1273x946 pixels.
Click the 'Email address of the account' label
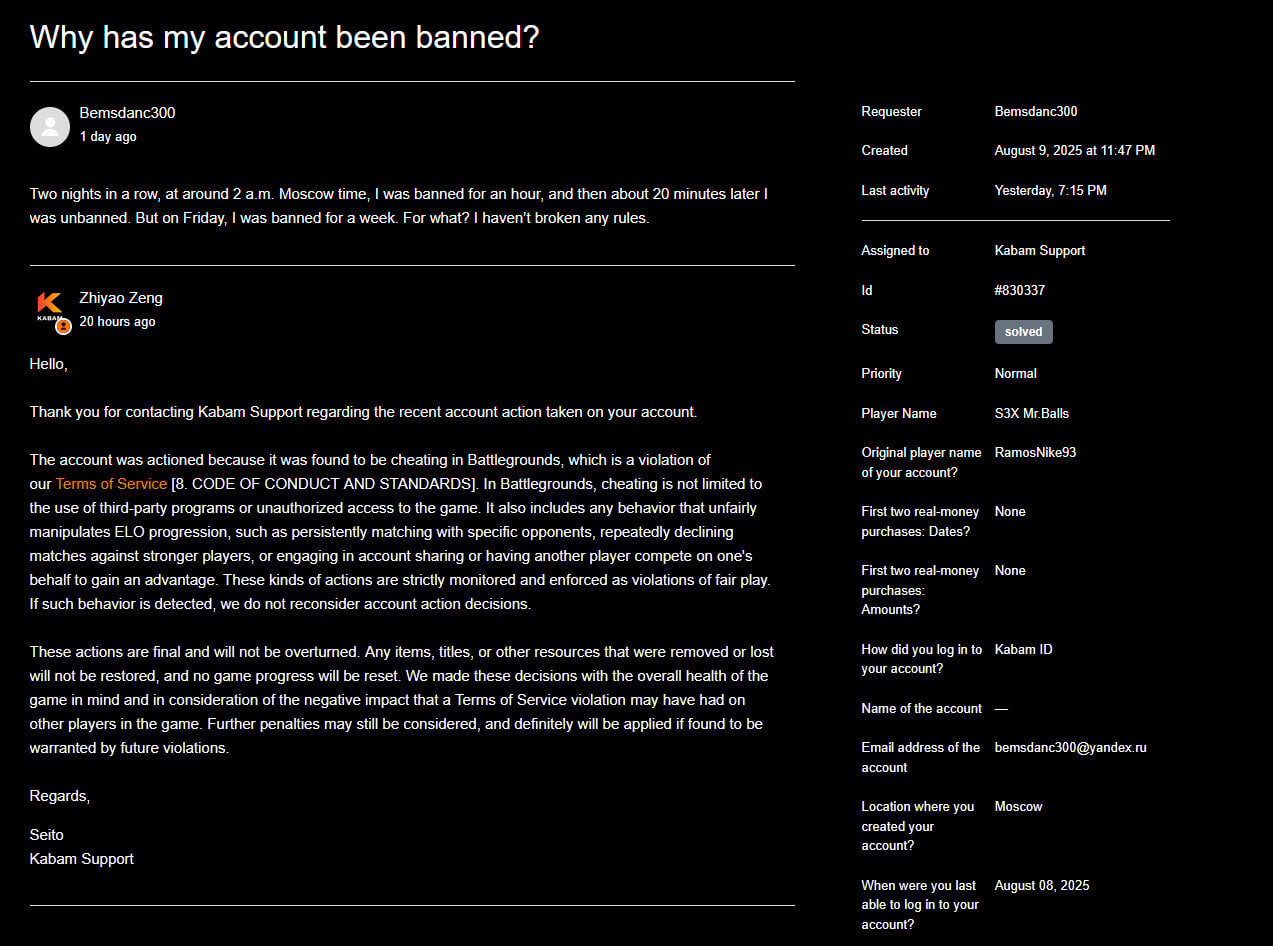coord(921,758)
